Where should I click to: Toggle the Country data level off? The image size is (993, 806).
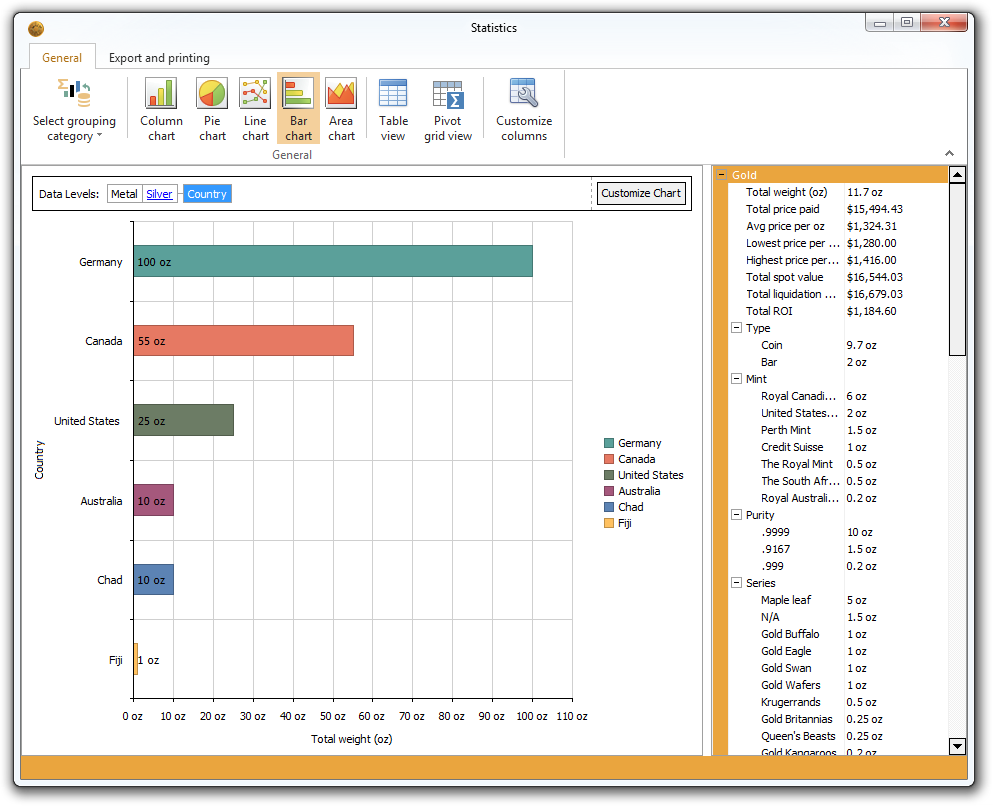click(x=206, y=193)
